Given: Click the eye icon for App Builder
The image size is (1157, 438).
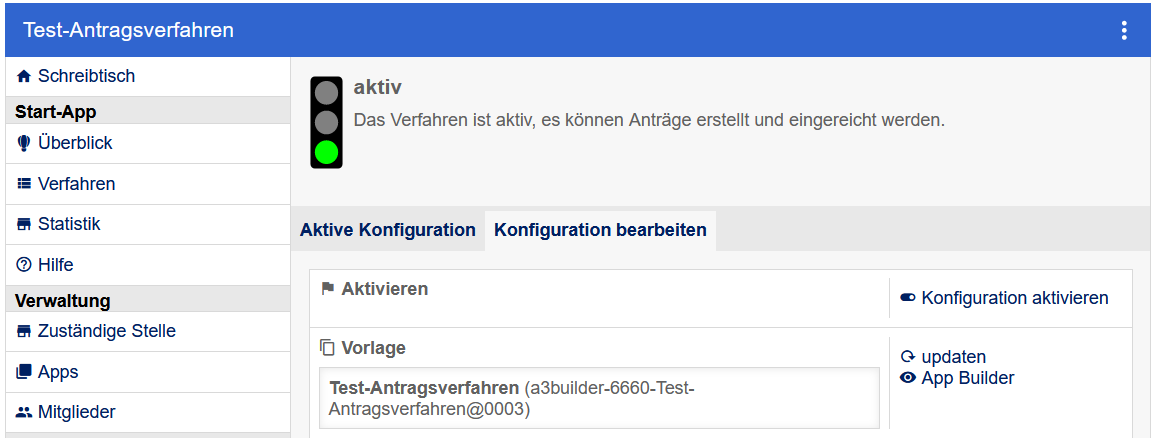Looking at the screenshot, I should tap(908, 378).
